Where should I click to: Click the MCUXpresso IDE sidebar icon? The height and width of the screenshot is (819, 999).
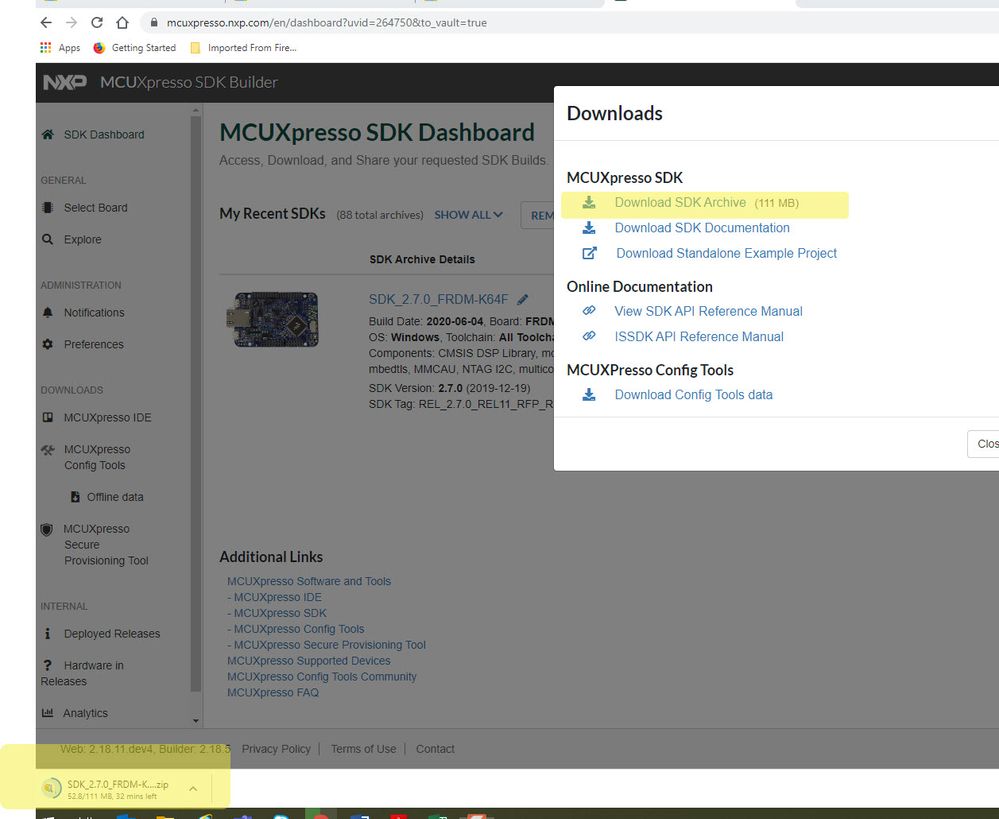[x=47, y=417]
